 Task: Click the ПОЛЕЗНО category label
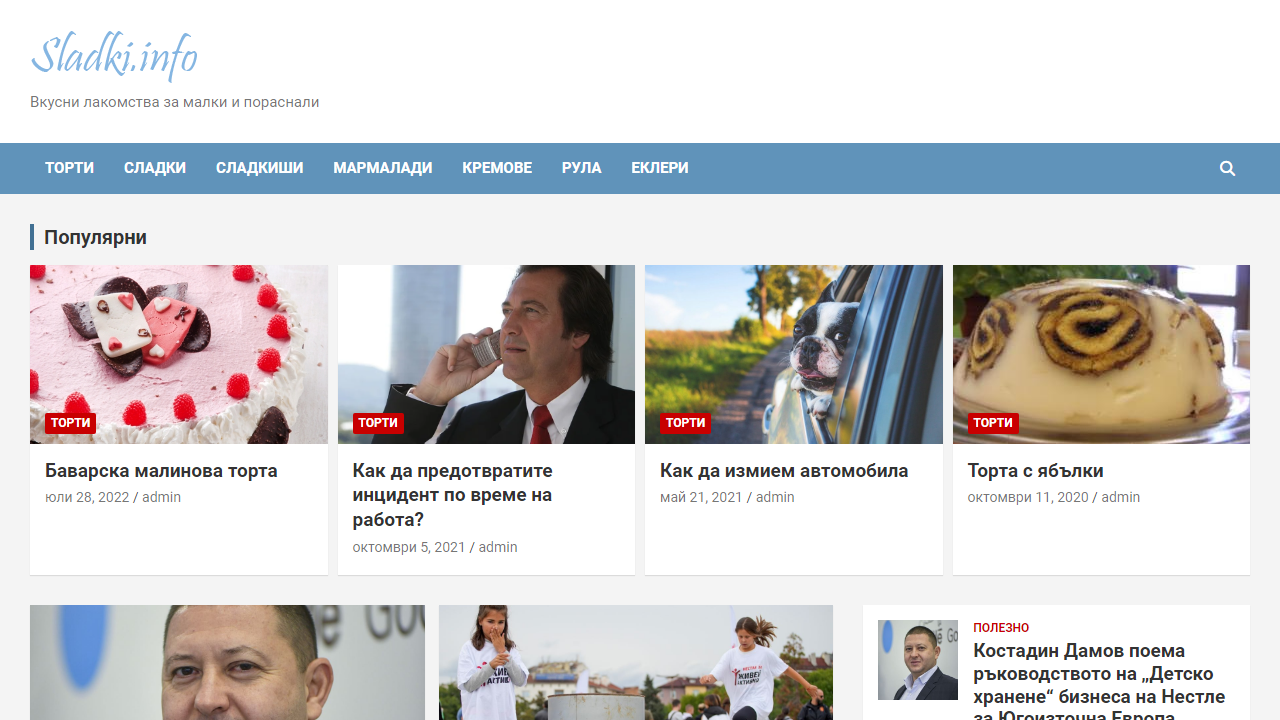pyautogui.click(x=1000, y=628)
